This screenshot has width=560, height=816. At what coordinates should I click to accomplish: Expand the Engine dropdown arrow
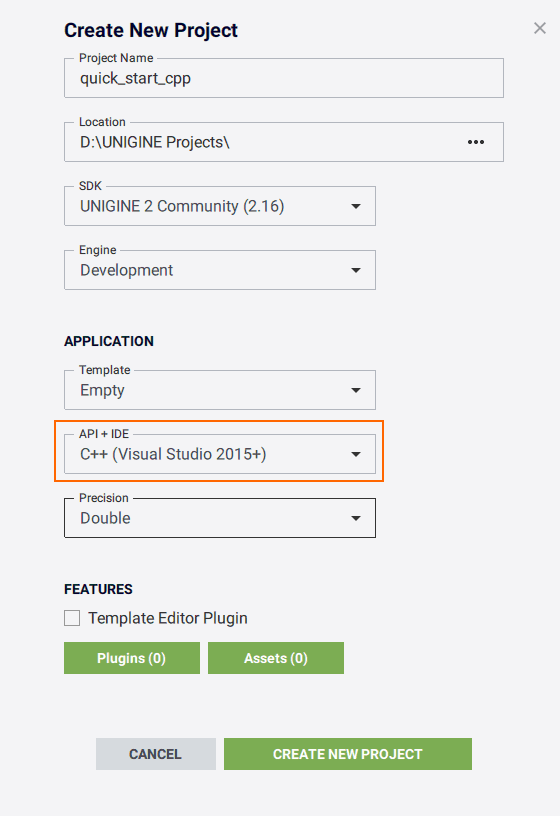tap(356, 271)
